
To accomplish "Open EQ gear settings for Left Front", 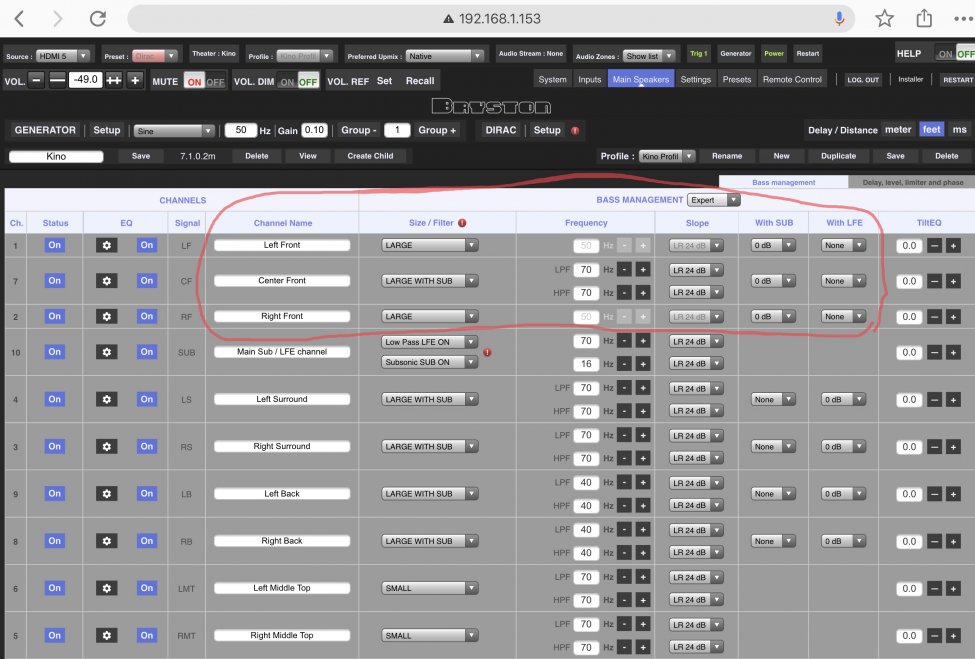I will click(x=105, y=245).
